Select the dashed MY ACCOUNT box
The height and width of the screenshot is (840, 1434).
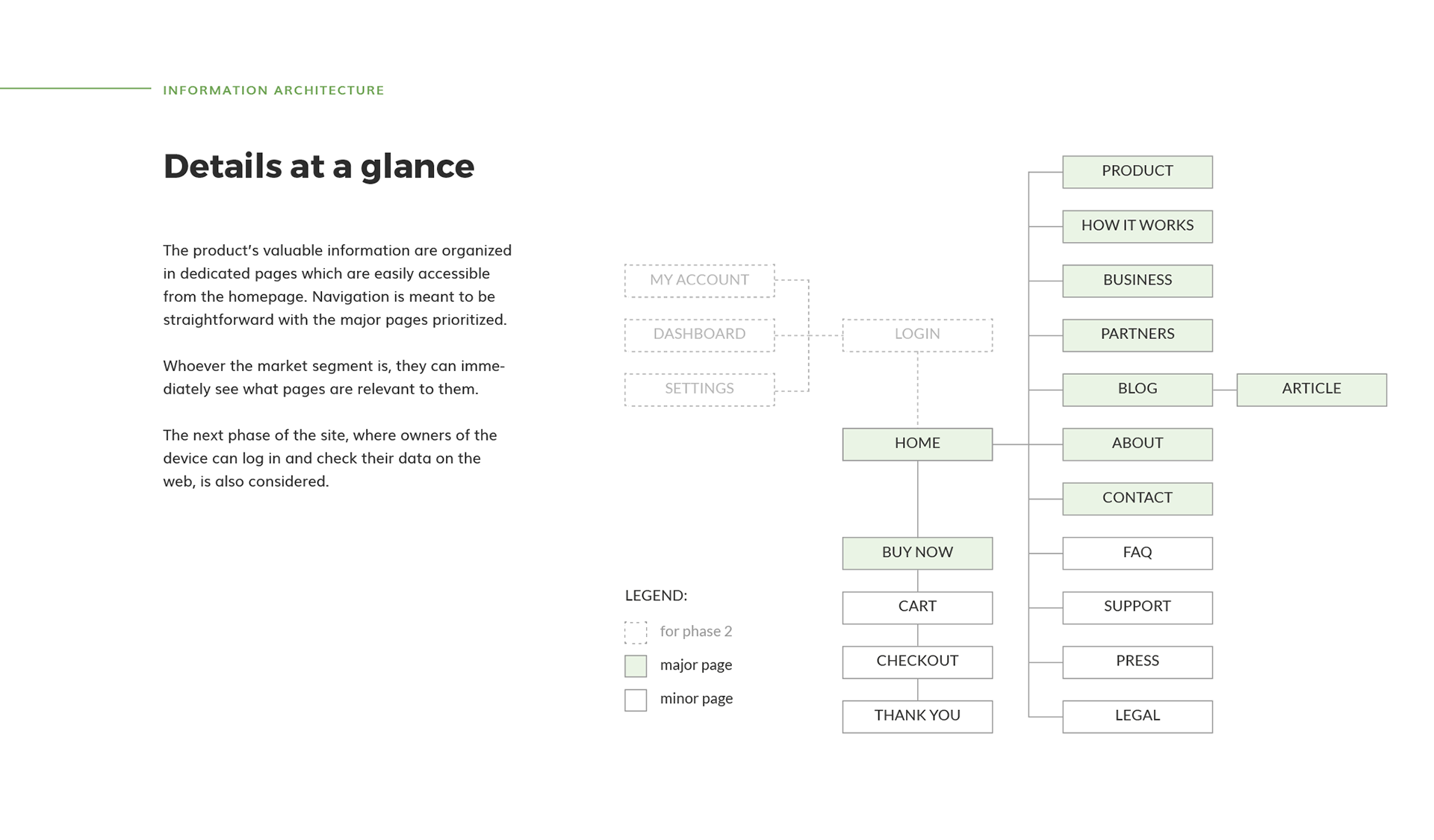click(699, 281)
